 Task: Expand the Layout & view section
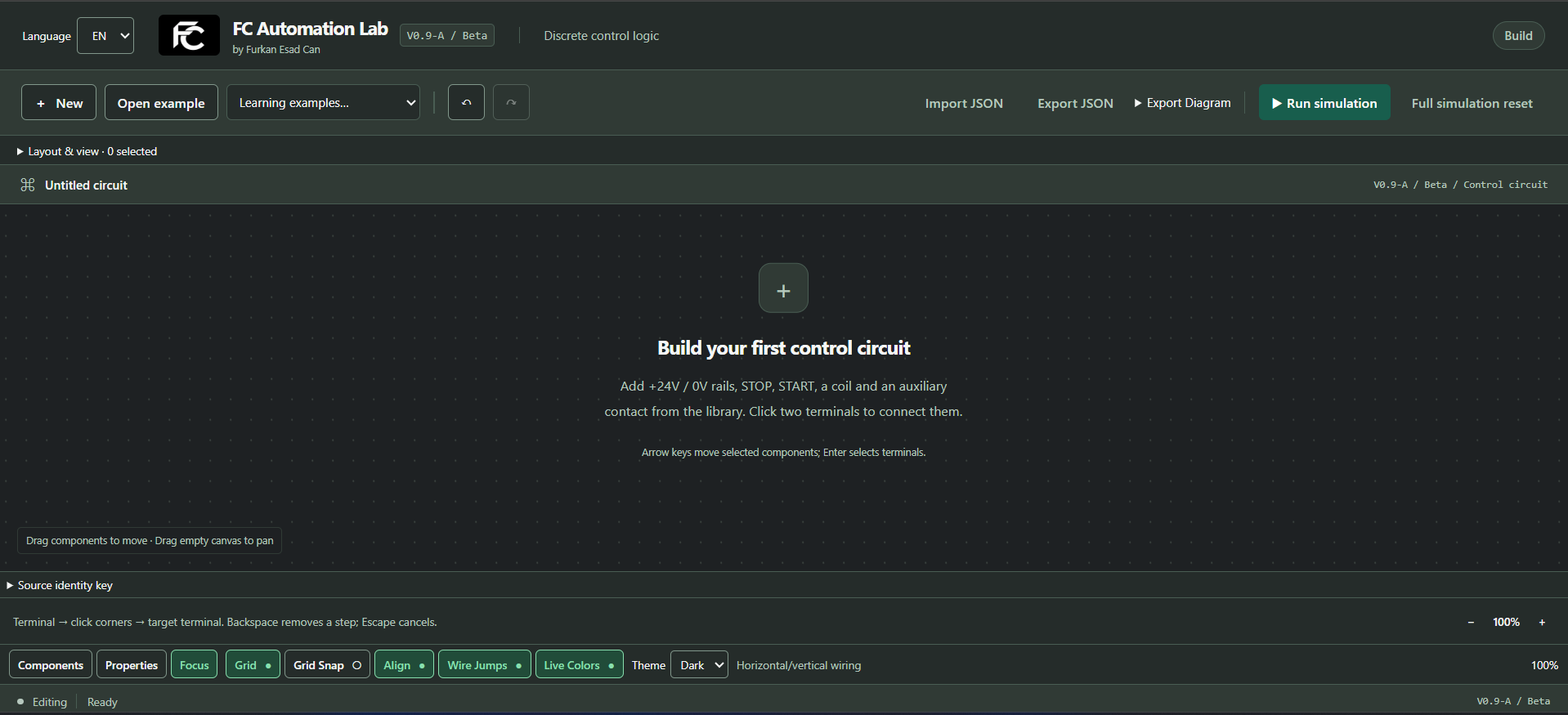(87, 151)
